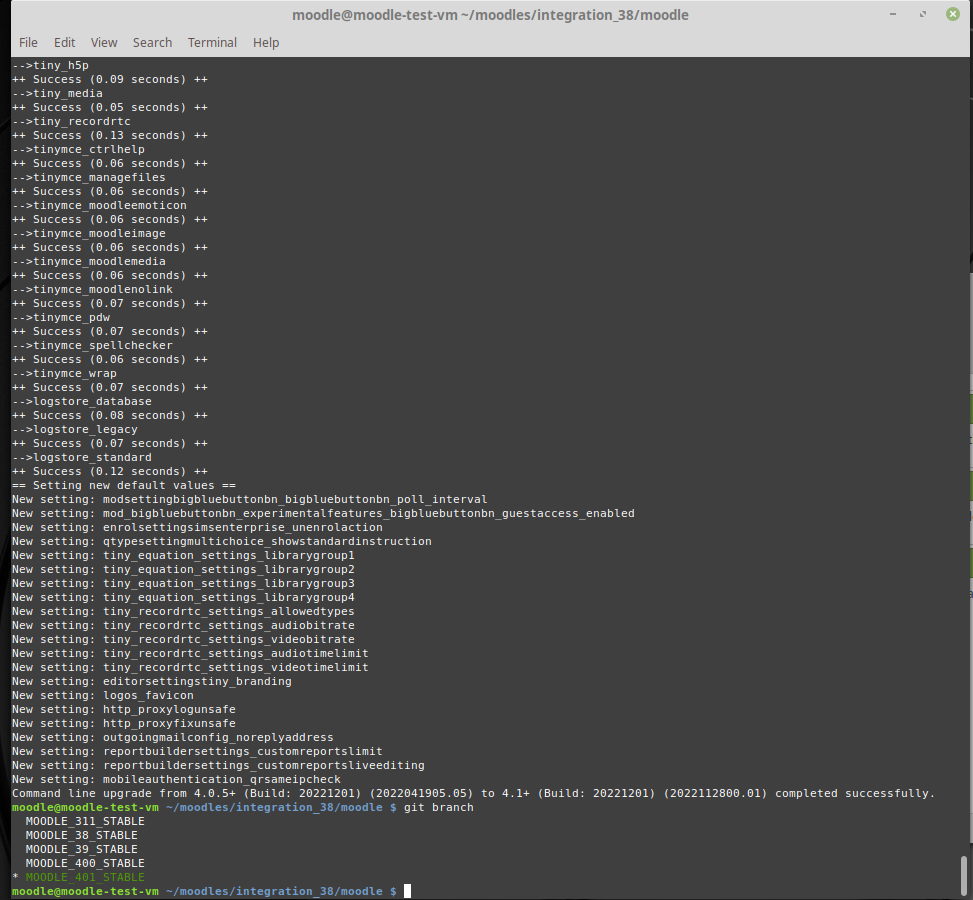Click 'Success (0.12 seconds)' line
This screenshot has width=973, height=900.
[x=110, y=472]
